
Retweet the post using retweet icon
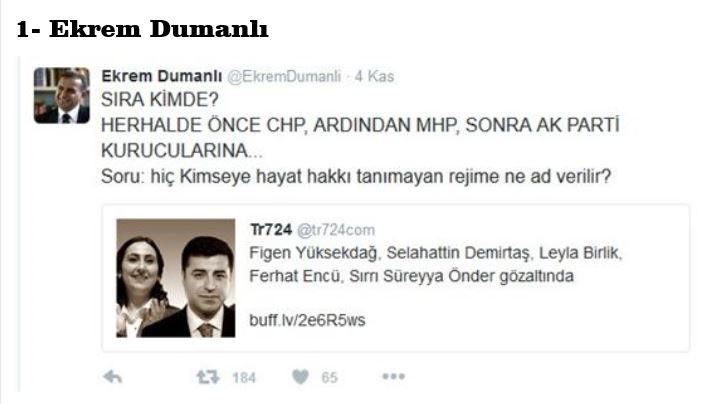click(208, 377)
